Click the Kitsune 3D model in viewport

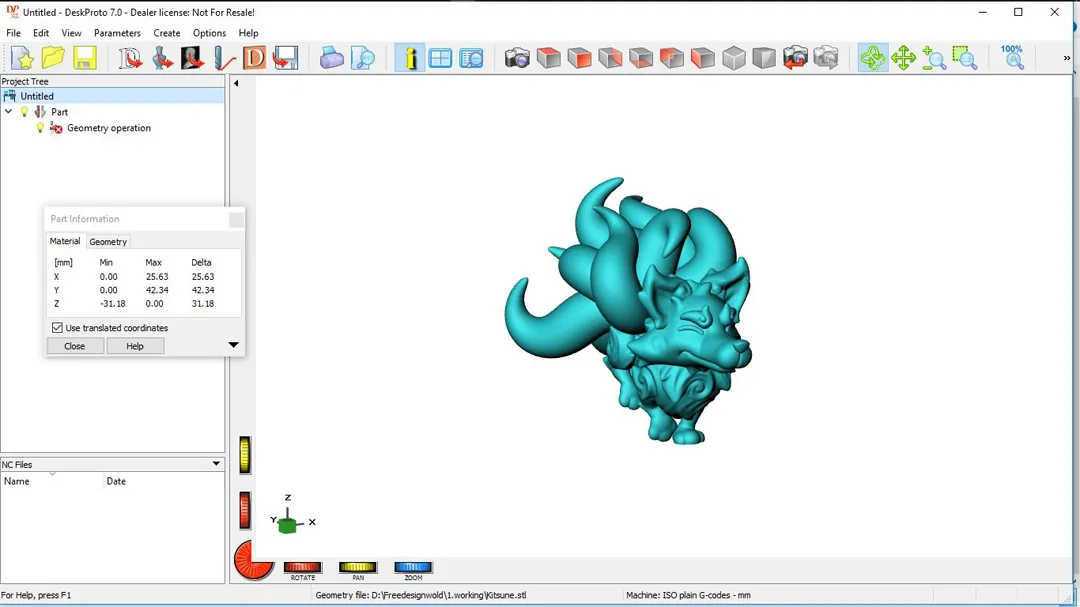[628, 310]
